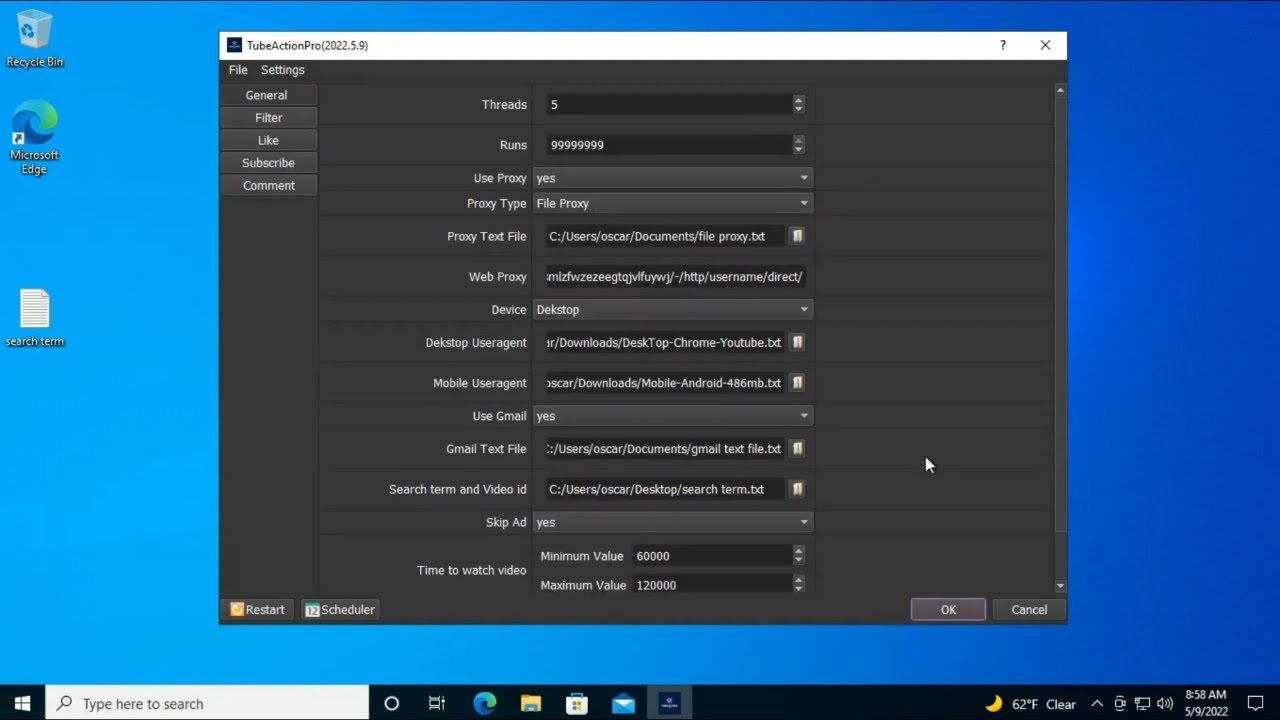Click the scrollbar up arrow
1280x720 pixels.
pyautogui.click(x=1060, y=90)
